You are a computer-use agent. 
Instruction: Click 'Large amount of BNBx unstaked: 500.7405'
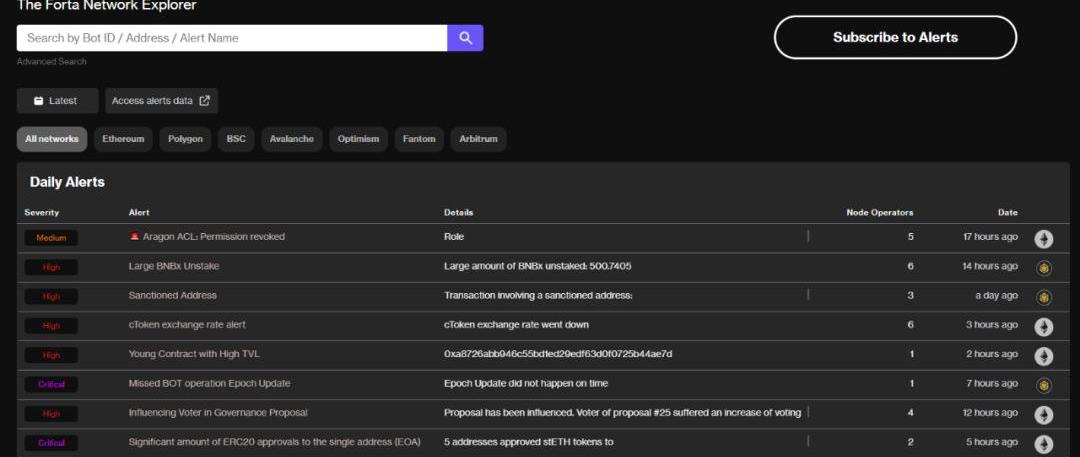pyautogui.click(x=538, y=266)
